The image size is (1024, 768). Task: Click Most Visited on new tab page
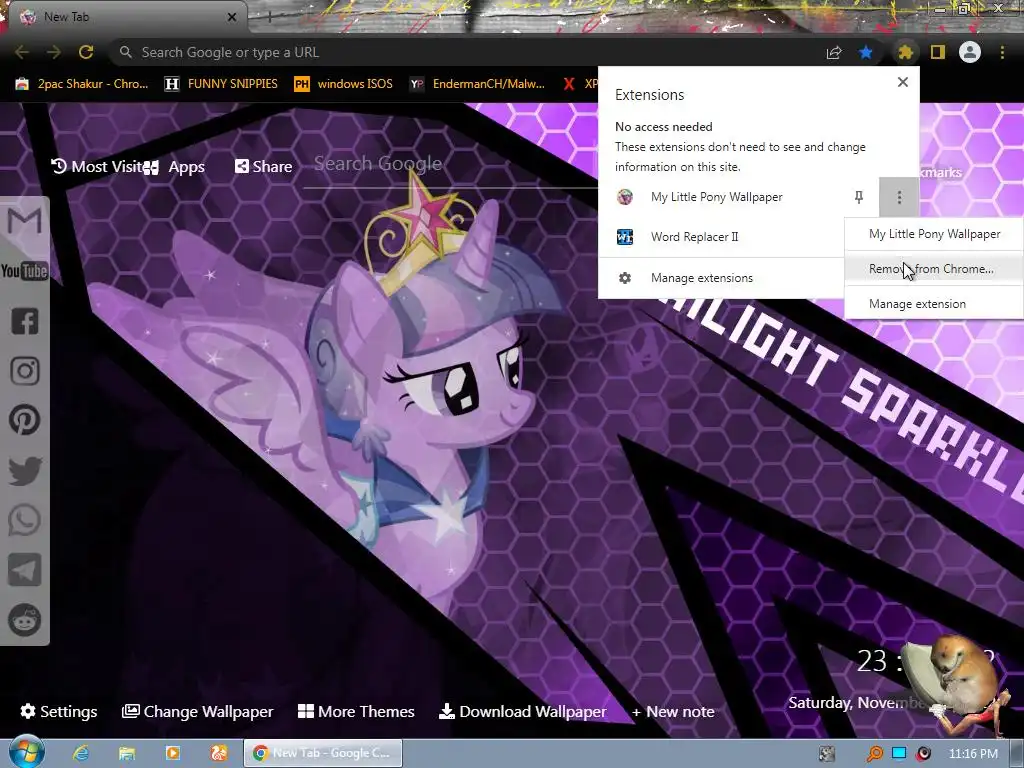pyautogui.click(x=97, y=167)
